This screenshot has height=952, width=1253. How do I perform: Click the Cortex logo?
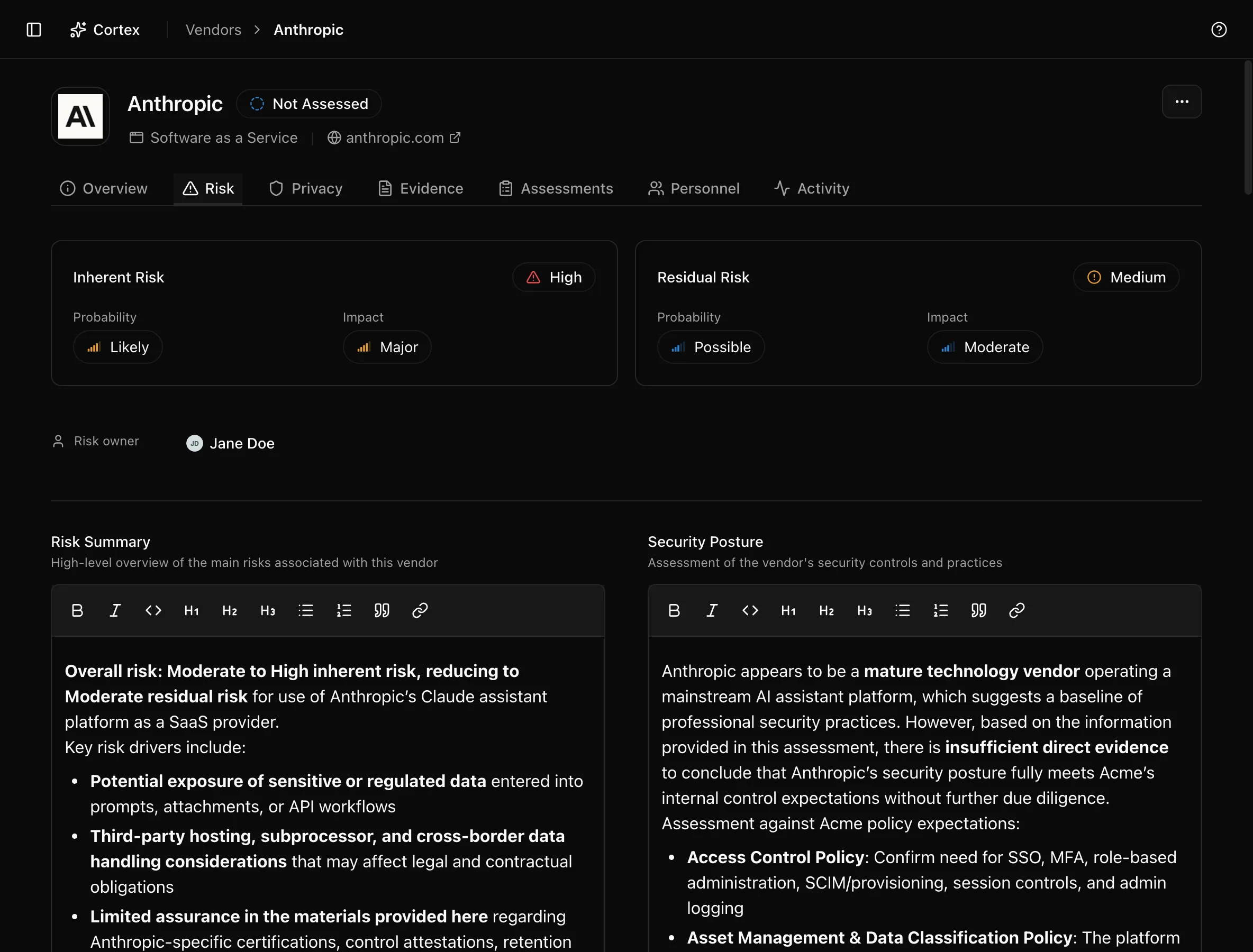pos(104,30)
